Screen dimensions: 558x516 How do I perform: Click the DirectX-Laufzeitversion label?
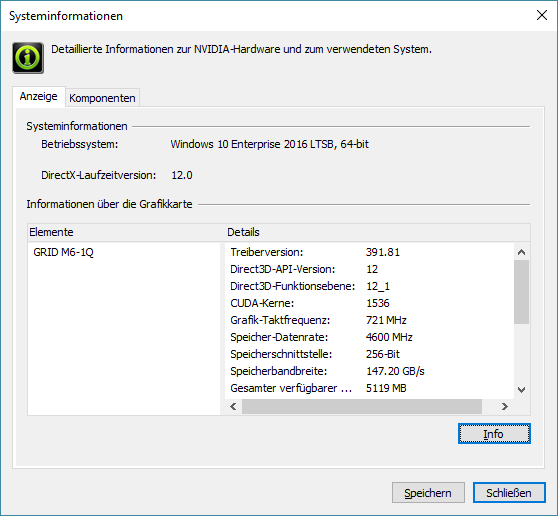pyautogui.click(x=99, y=175)
